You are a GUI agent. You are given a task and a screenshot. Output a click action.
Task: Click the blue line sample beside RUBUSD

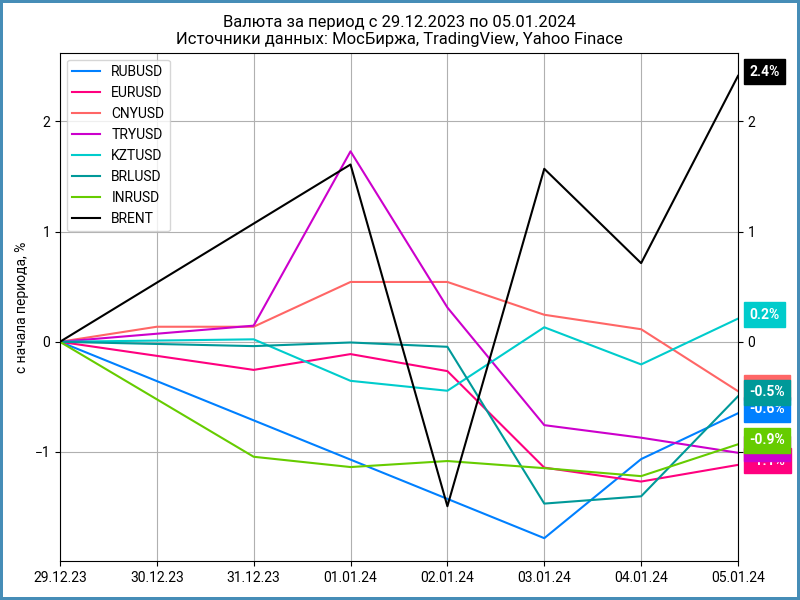pos(86,71)
